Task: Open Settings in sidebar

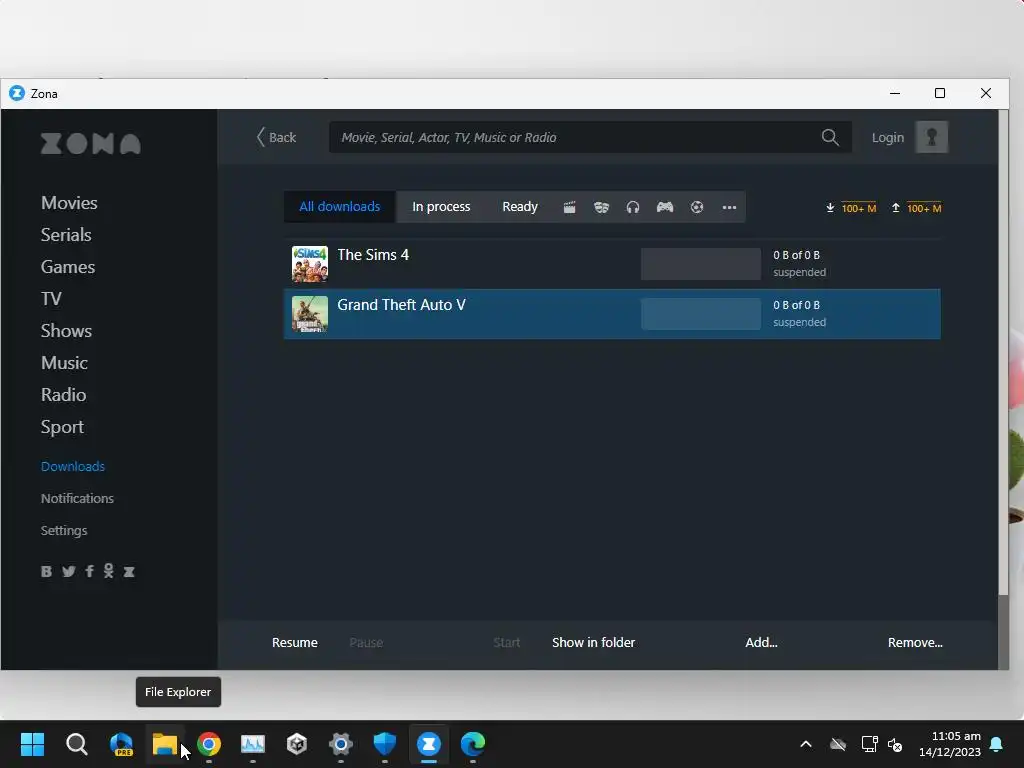Action: click(x=64, y=530)
